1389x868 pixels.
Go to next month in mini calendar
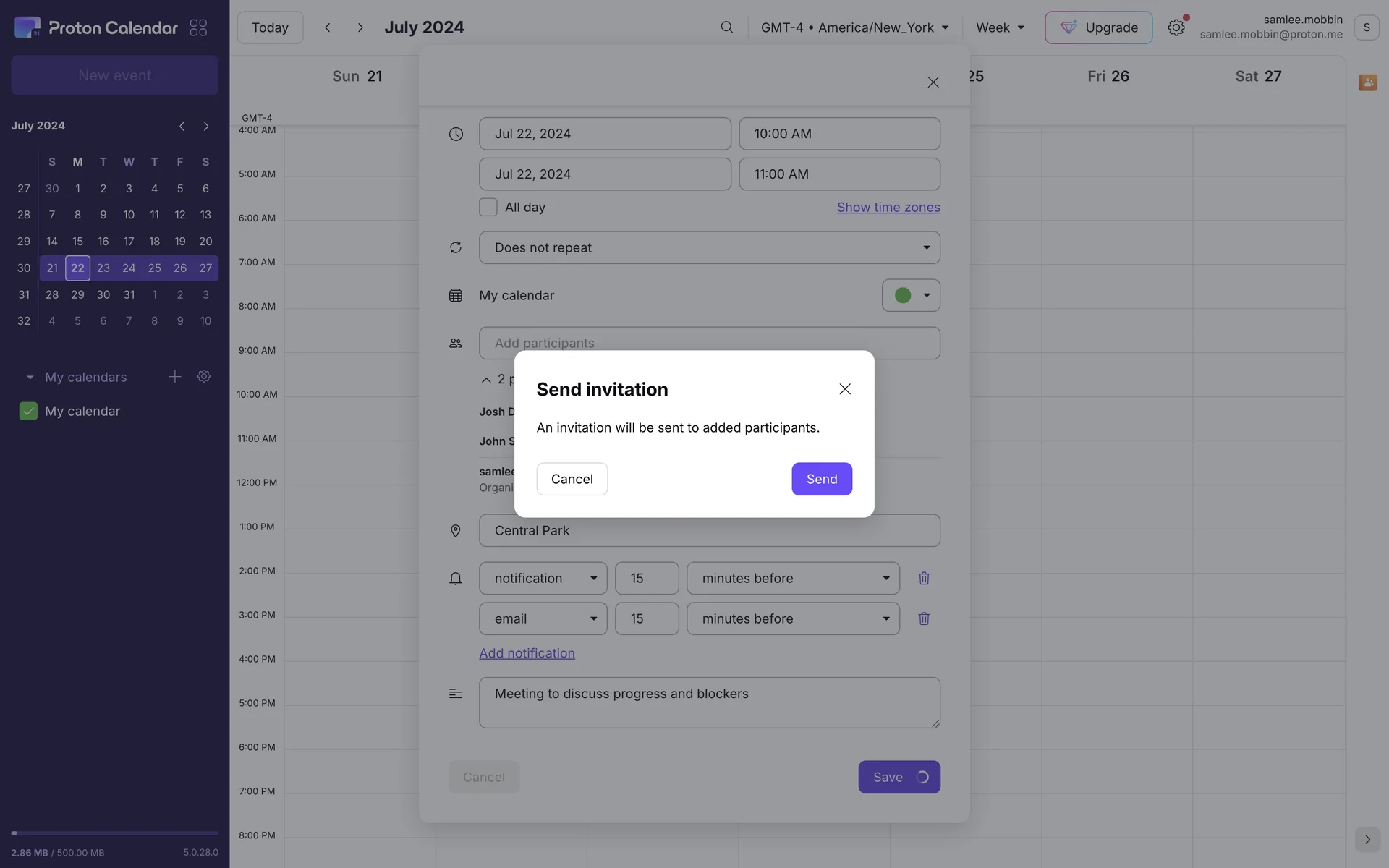coord(206,126)
